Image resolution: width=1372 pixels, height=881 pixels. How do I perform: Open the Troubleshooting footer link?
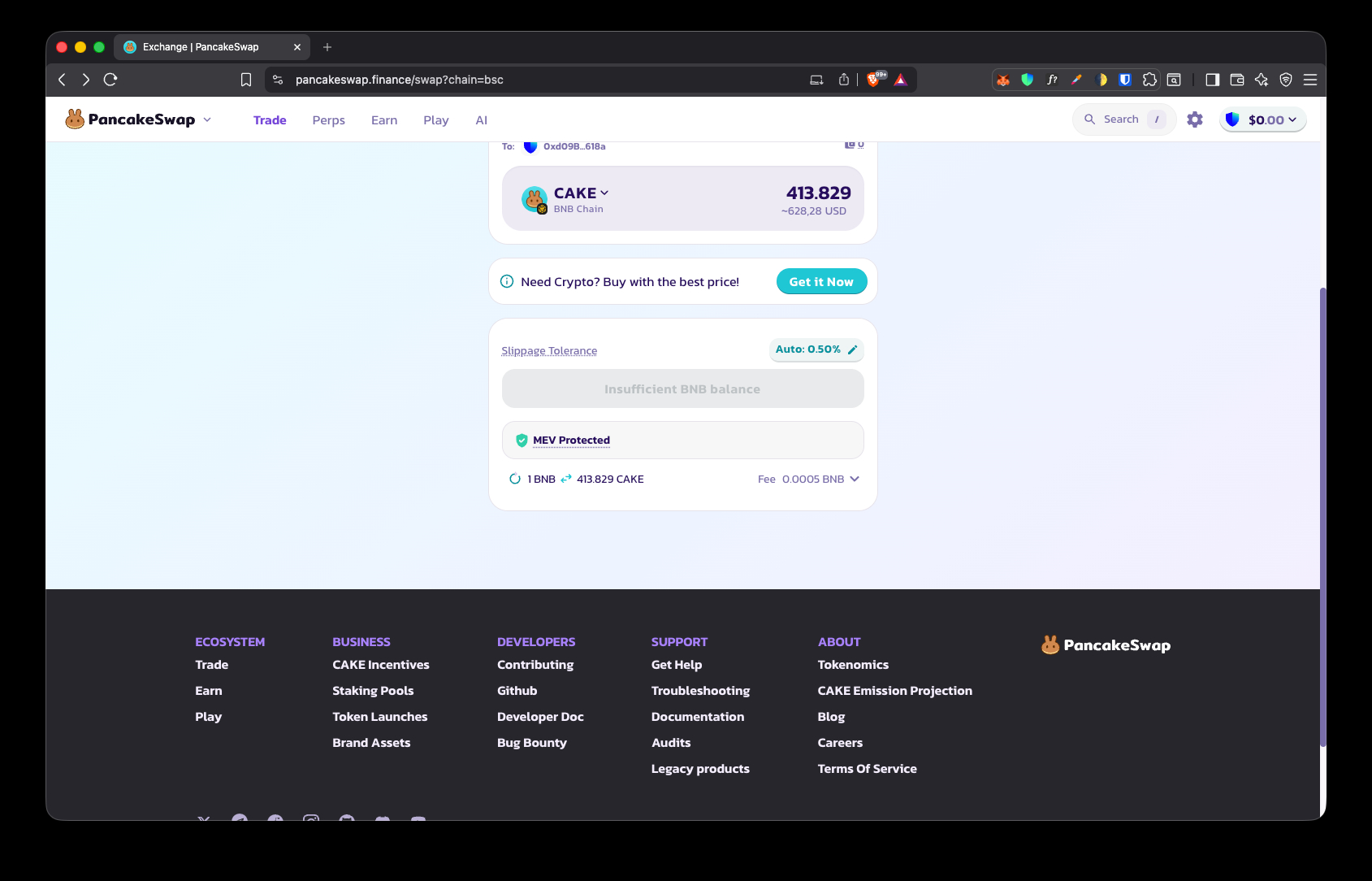[700, 691]
